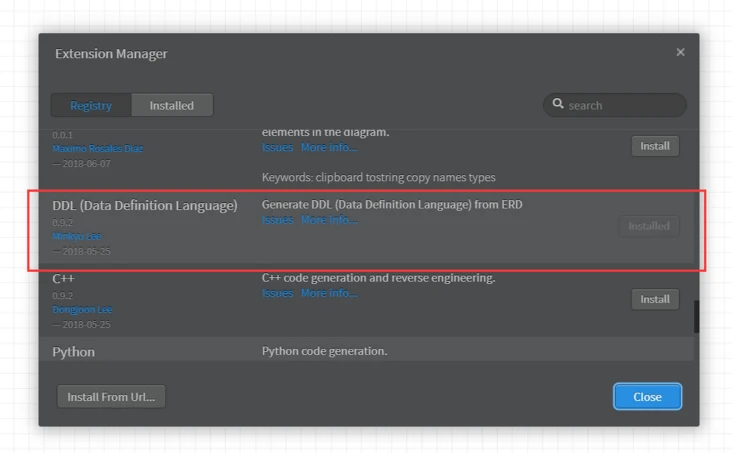The image size is (732, 453).
Task: Switch to the Registry tab
Action: coord(91,106)
